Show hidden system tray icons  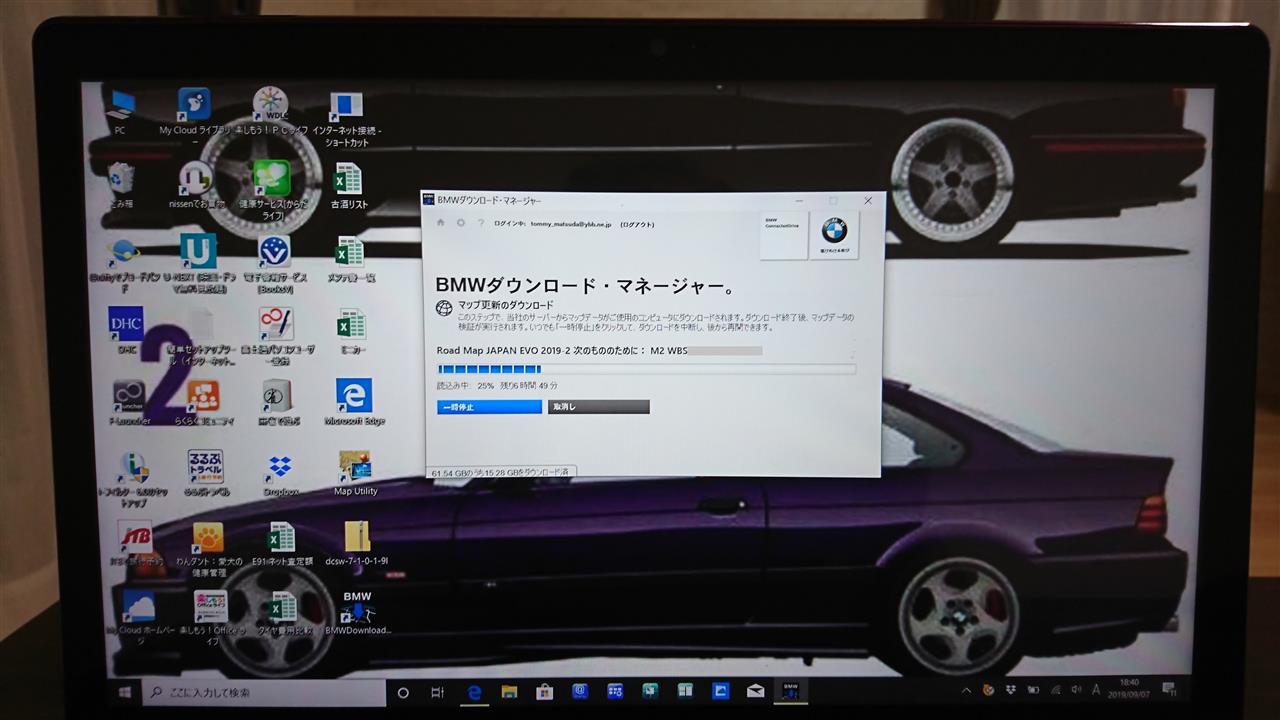(966, 689)
